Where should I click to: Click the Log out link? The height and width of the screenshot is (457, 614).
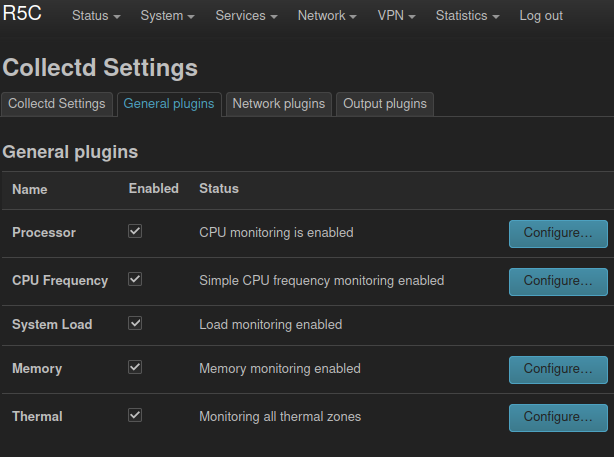click(x=541, y=16)
